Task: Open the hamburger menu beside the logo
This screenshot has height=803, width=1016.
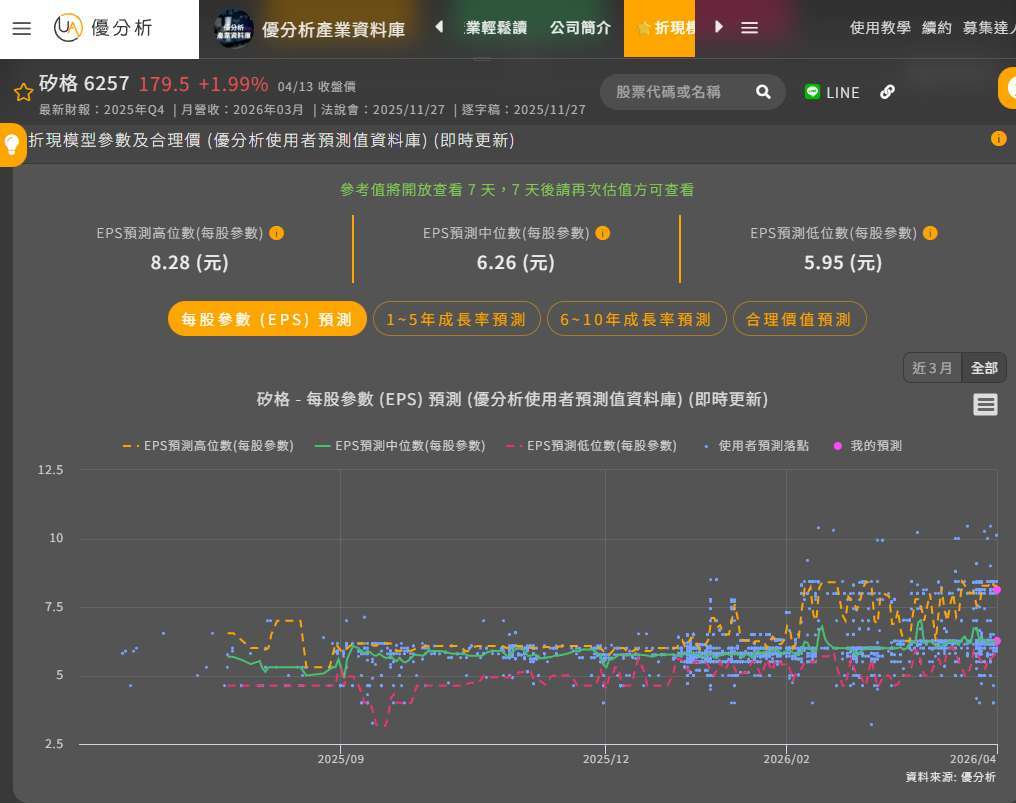Action: [x=22, y=28]
